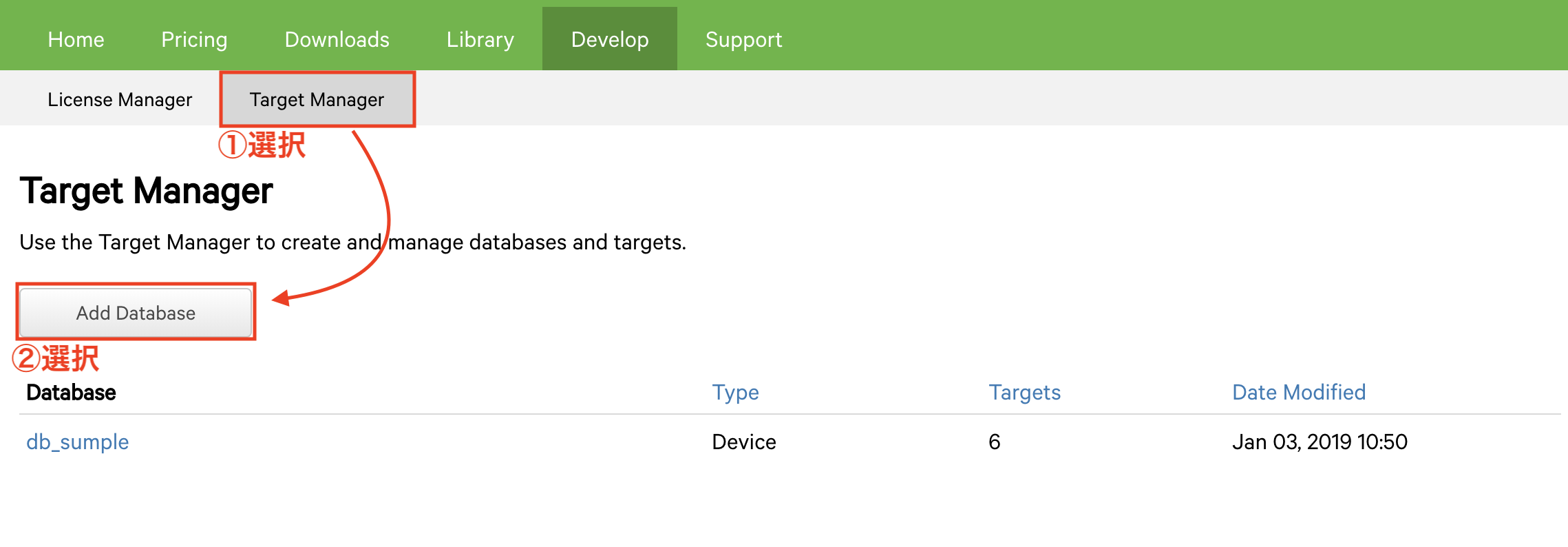Click the Jan 03, 2019 date cell

click(1319, 442)
